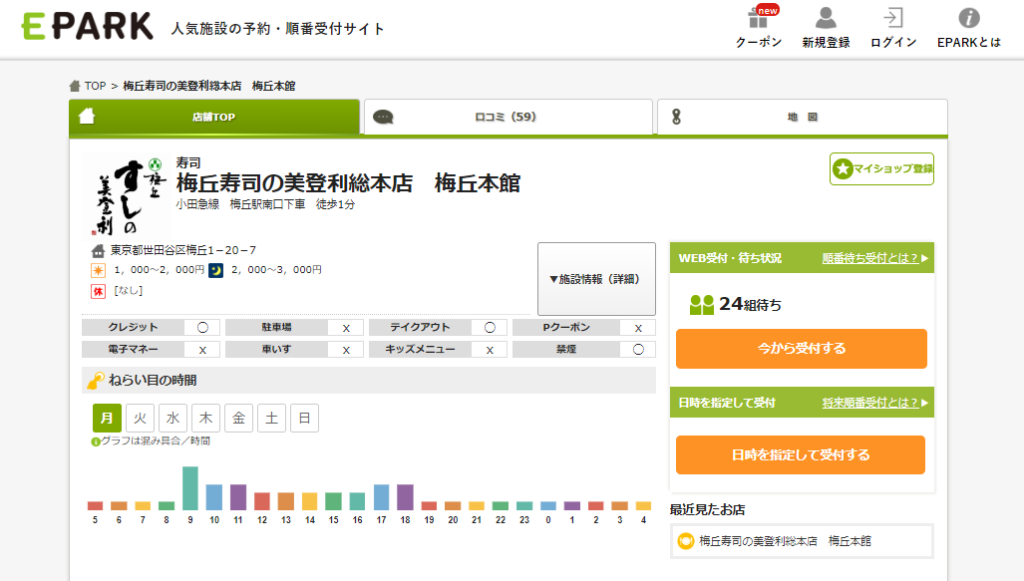The height and width of the screenshot is (581, 1024).
Task: Click the star icon on マイショップ登録
Action: (842, 169)
